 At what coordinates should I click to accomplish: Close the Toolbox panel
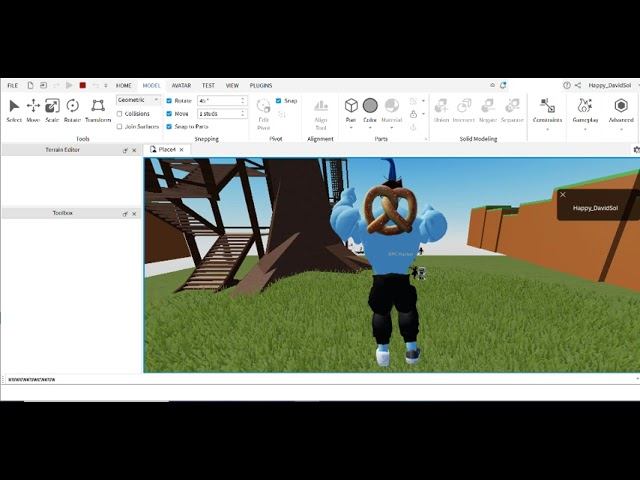point(134,213)
